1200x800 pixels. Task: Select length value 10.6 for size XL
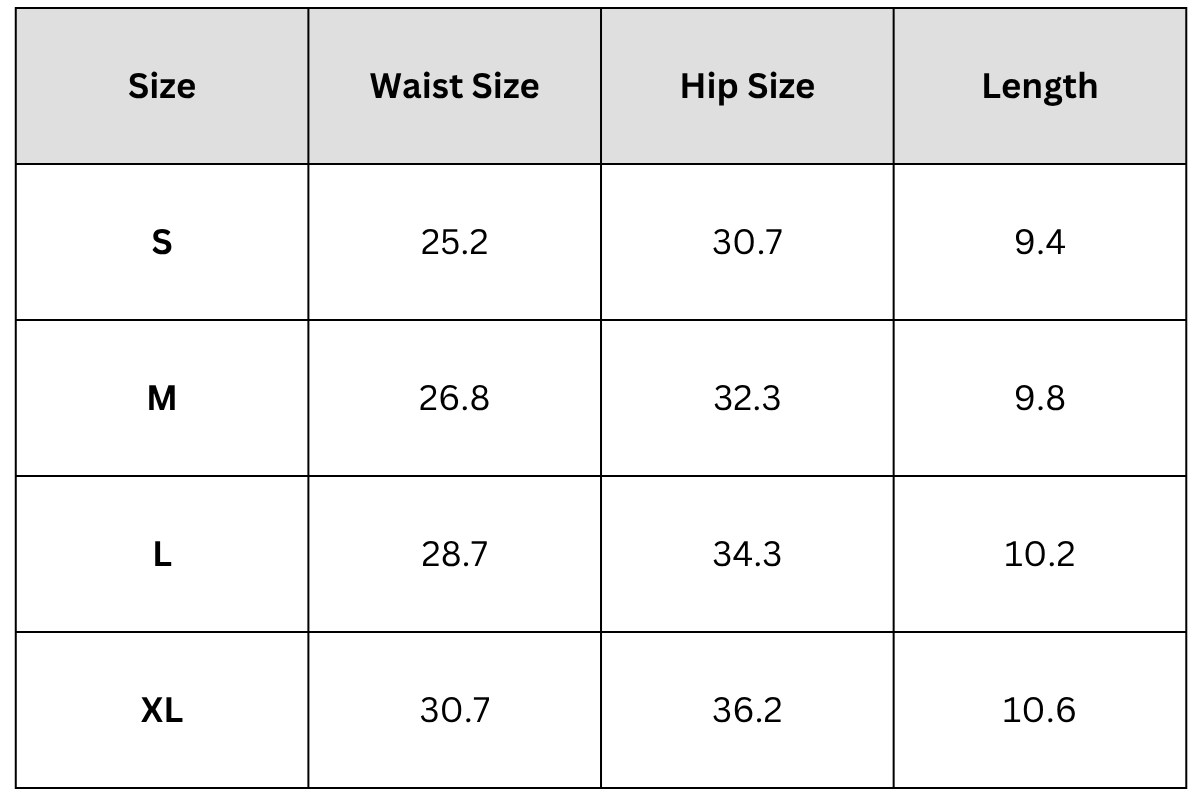click(x=1039, y=710)
